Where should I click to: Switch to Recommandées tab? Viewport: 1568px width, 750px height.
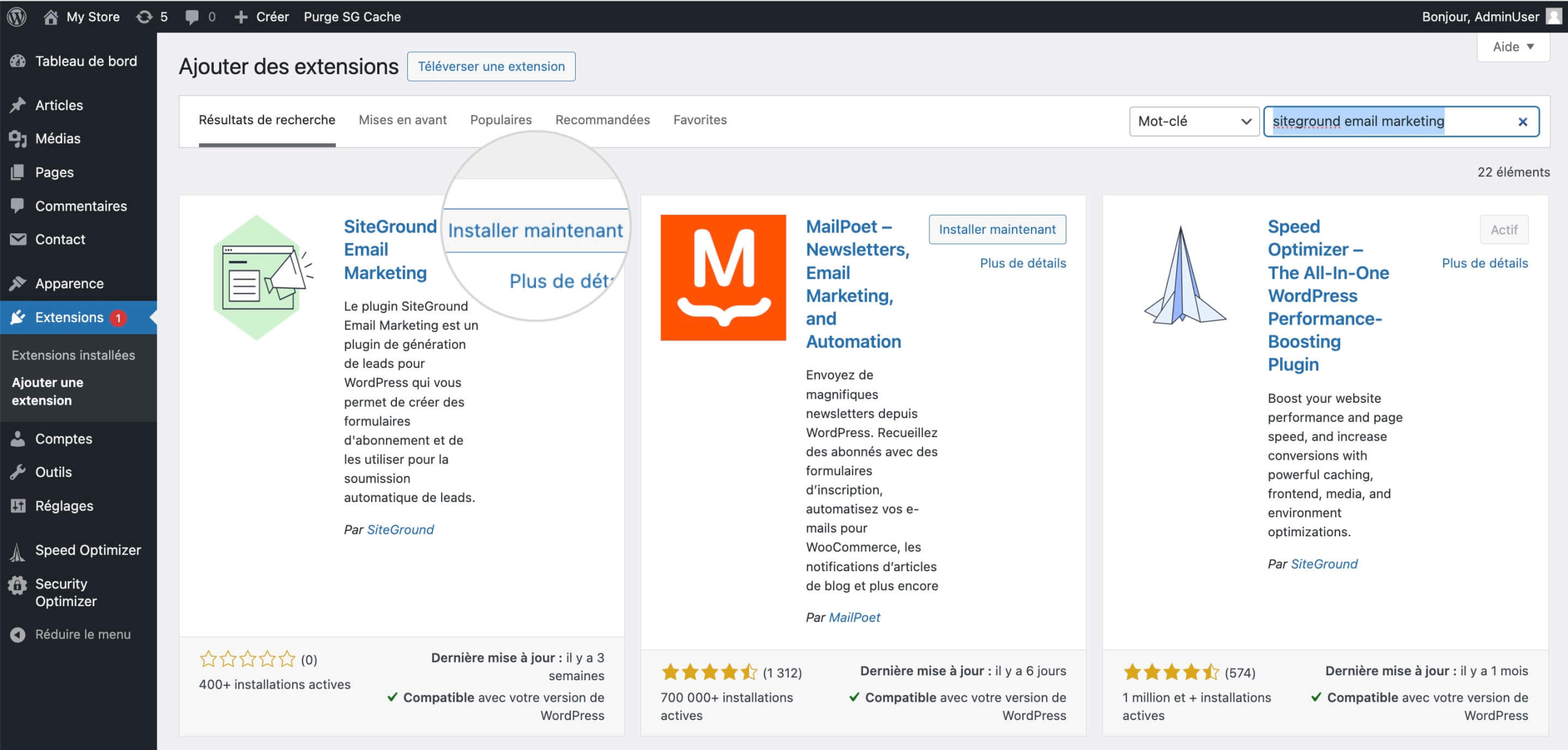(x=603, y=120)
